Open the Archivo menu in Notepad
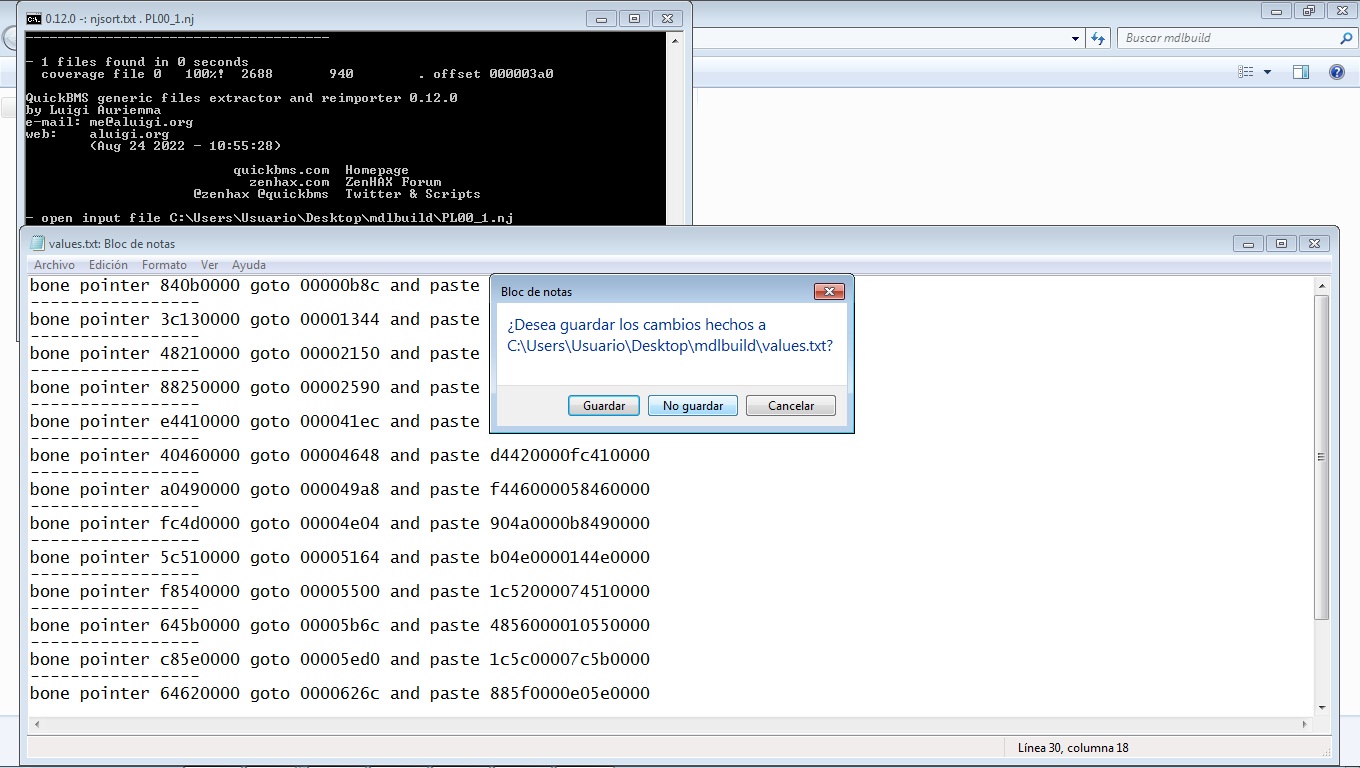The height and width of the screenshot is (768, 1360). 54,265
